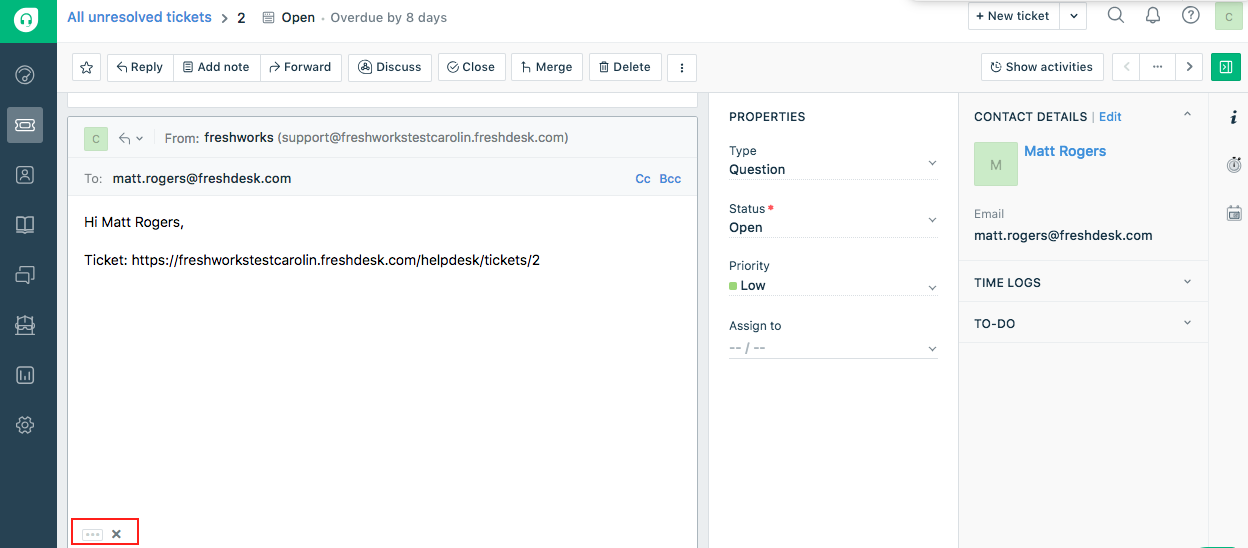Star this ticket as favorite
This screenshot has width=1248, height=548.
[x=87, y=67]
